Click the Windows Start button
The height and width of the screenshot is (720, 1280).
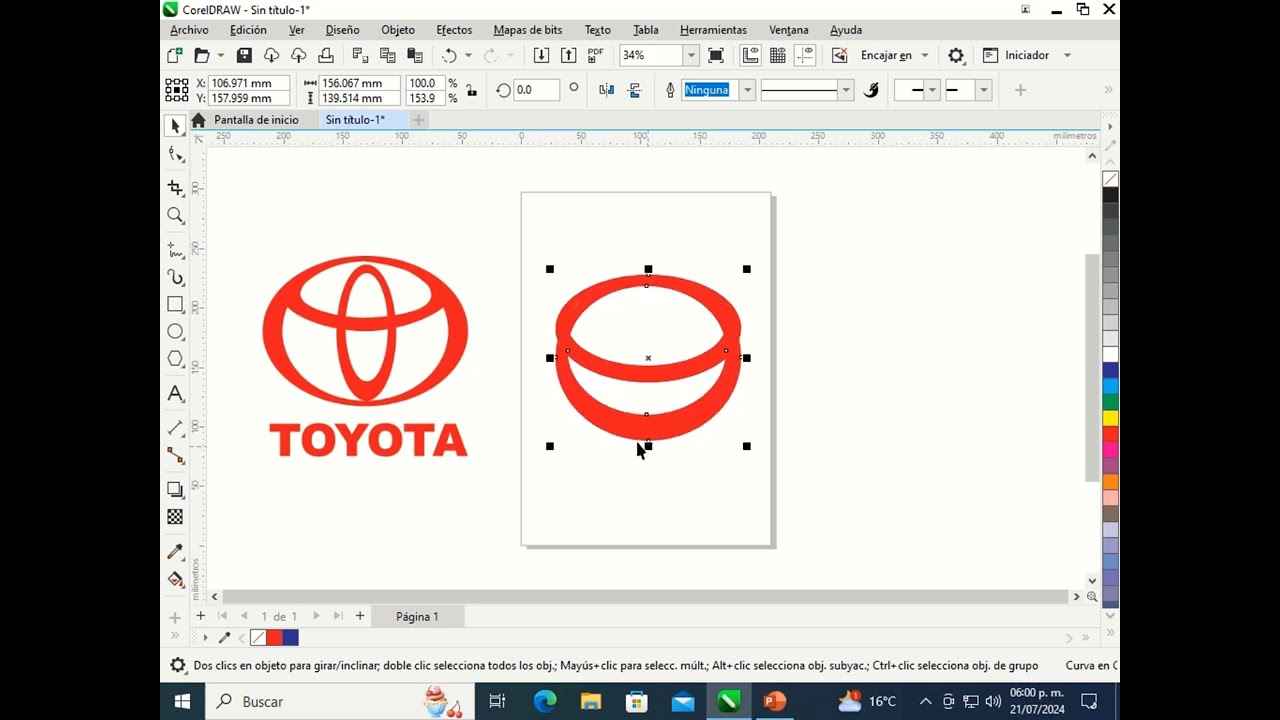click(182, 702)
